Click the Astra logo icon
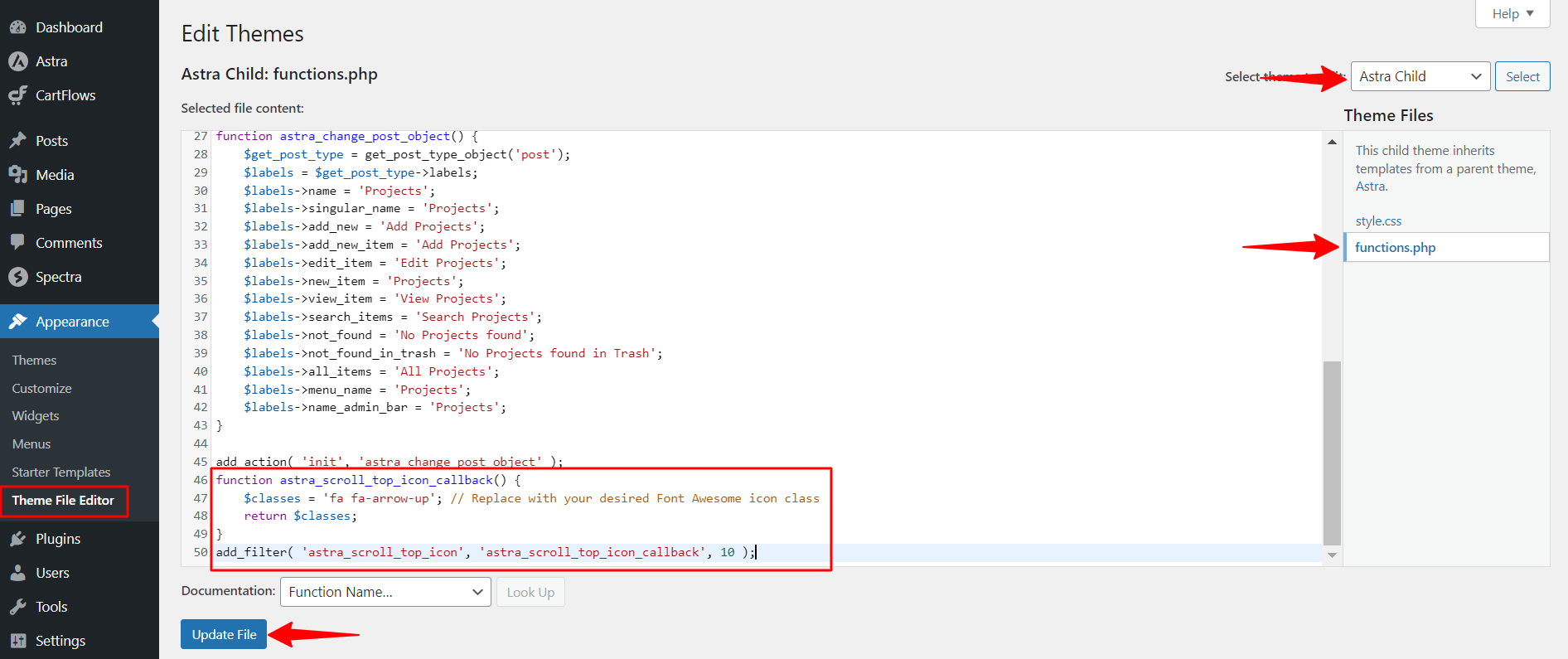 [x=18, y=61]
